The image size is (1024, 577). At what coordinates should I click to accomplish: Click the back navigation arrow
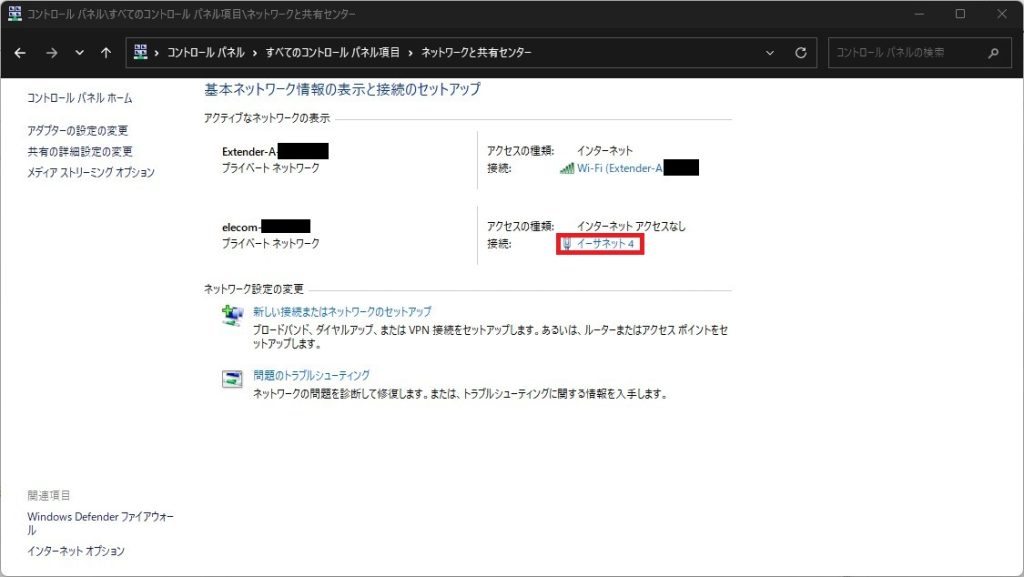20,53
